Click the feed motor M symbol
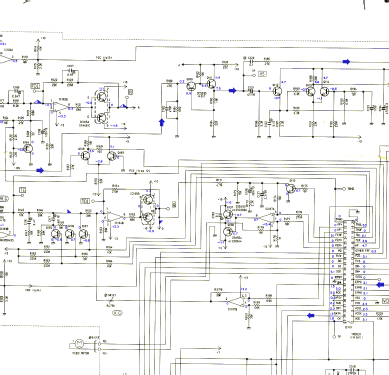Viewport: 389px width, 375px height. pos(79,343)
